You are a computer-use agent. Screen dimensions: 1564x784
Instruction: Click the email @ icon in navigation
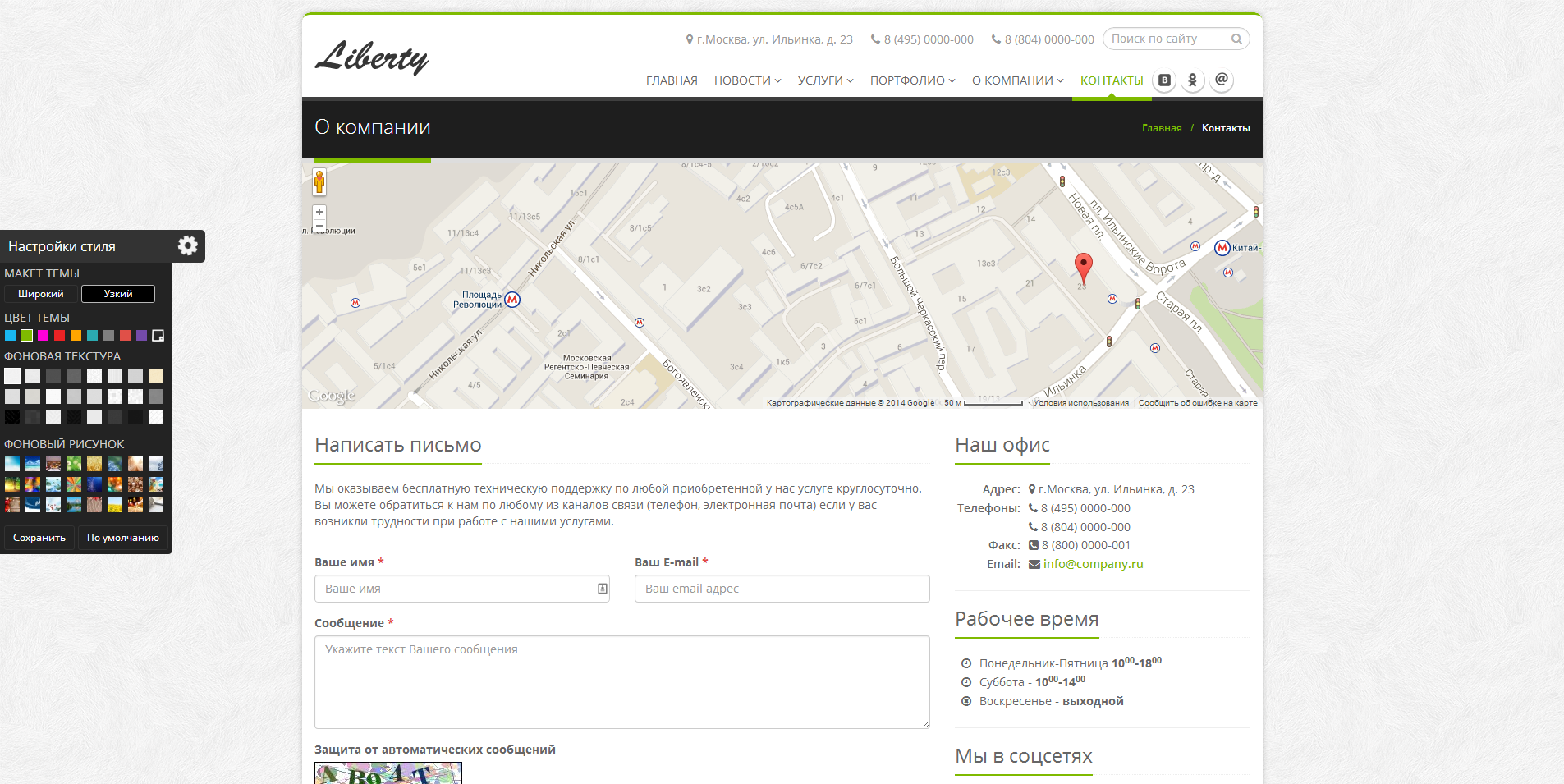point(1222,80)
